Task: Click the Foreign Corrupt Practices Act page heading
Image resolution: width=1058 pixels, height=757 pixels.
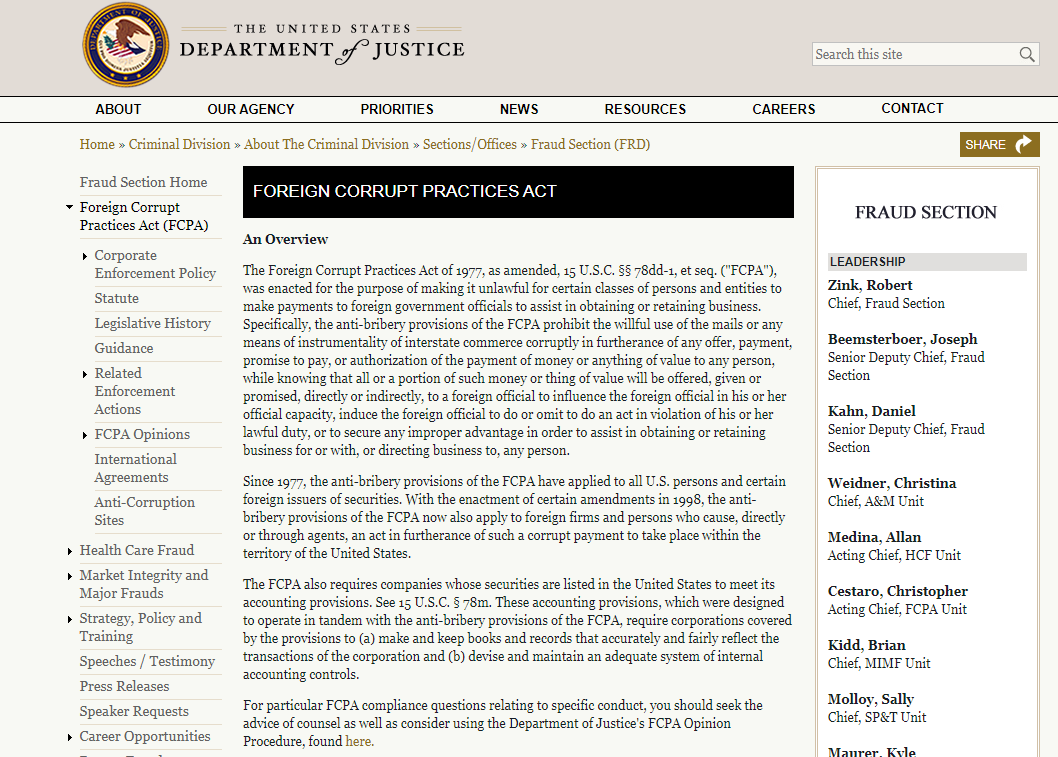Action: pos(405,192)
